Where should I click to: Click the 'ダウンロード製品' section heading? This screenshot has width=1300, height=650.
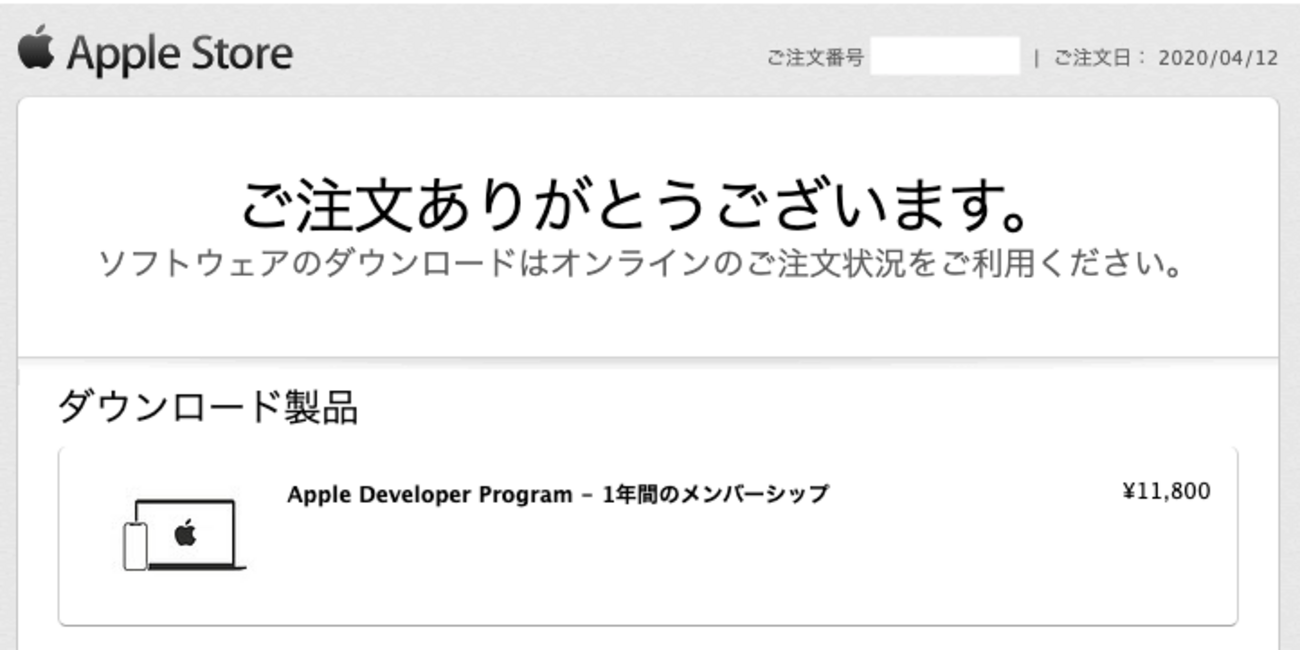pos(208,407)
